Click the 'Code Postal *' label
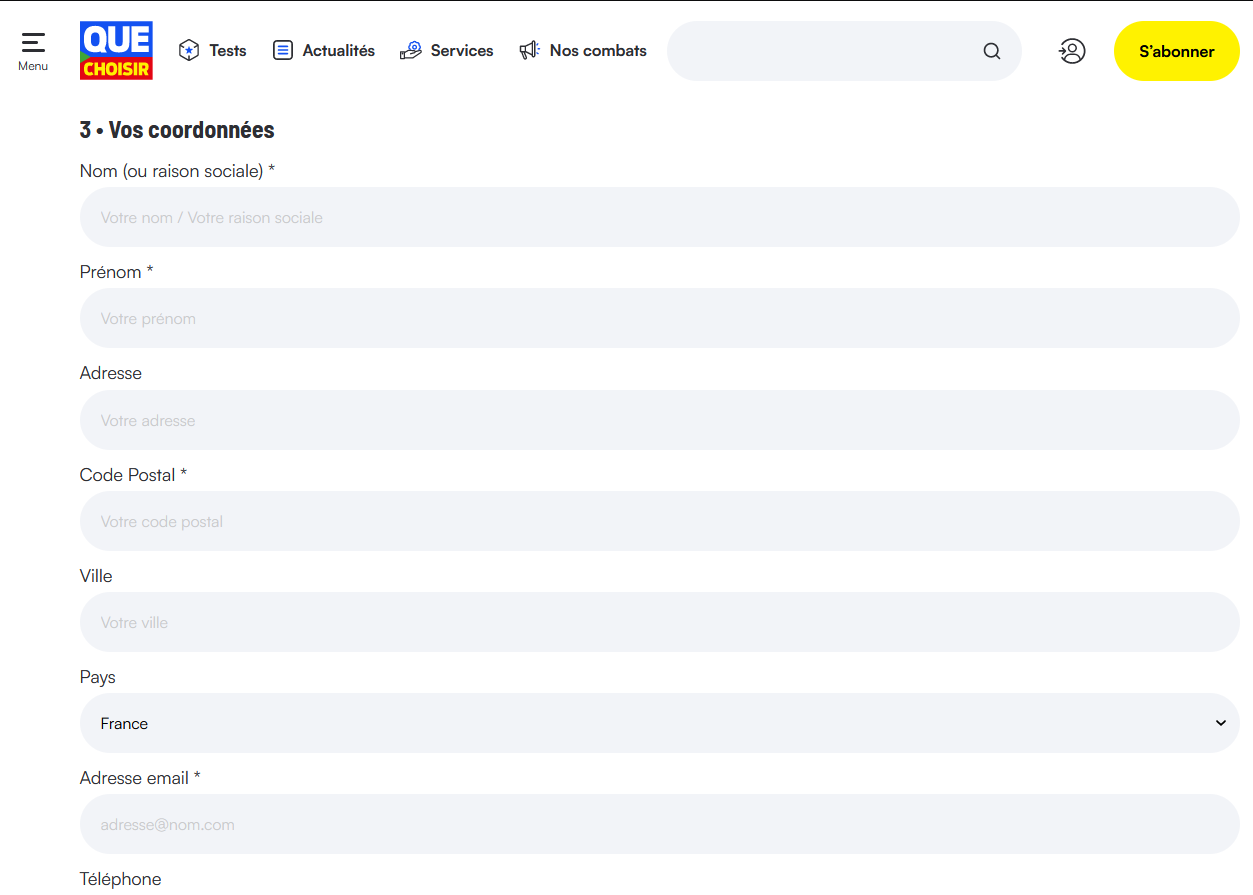Screen dimensions: 1253x895 coord(133,475)
